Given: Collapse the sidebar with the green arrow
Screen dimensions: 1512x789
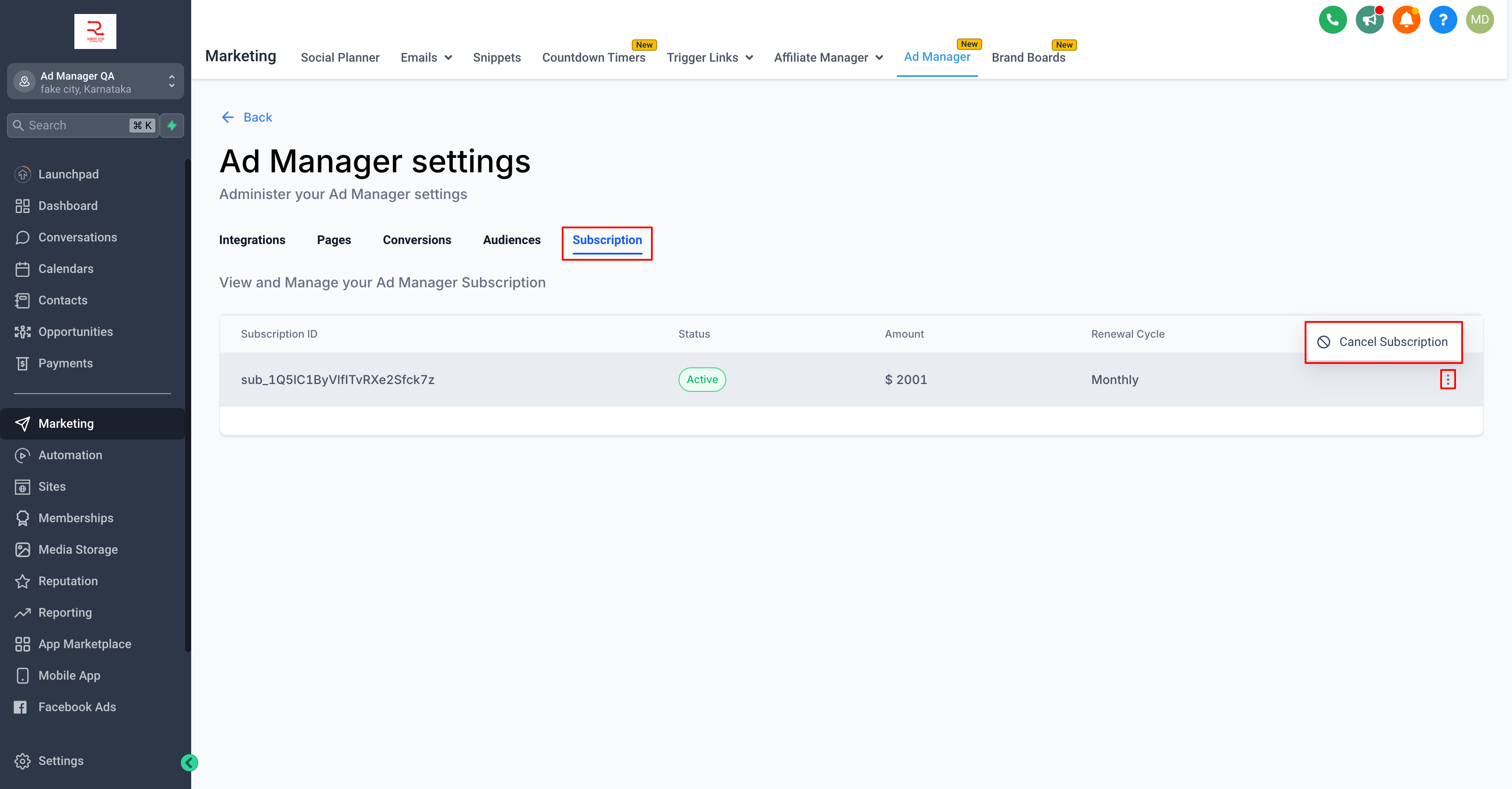Looking at the screenshot, I should point(189,763).
